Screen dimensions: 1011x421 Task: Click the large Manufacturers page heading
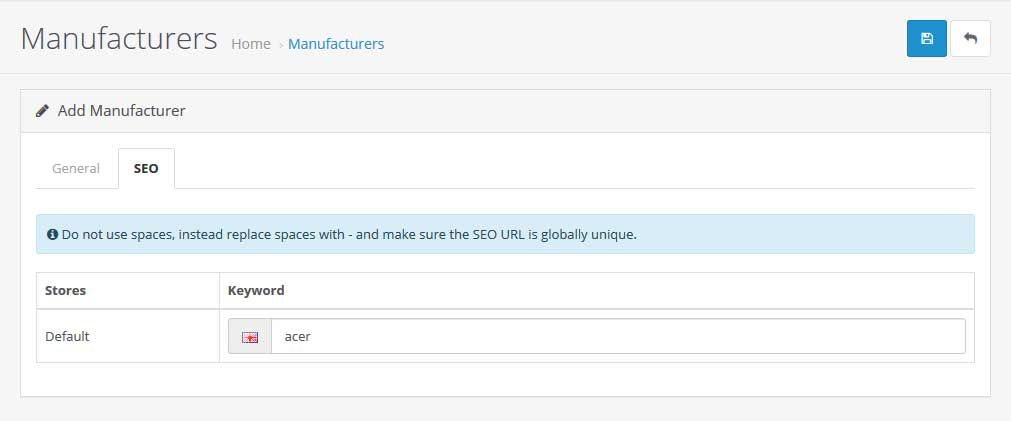coord(119,39)
